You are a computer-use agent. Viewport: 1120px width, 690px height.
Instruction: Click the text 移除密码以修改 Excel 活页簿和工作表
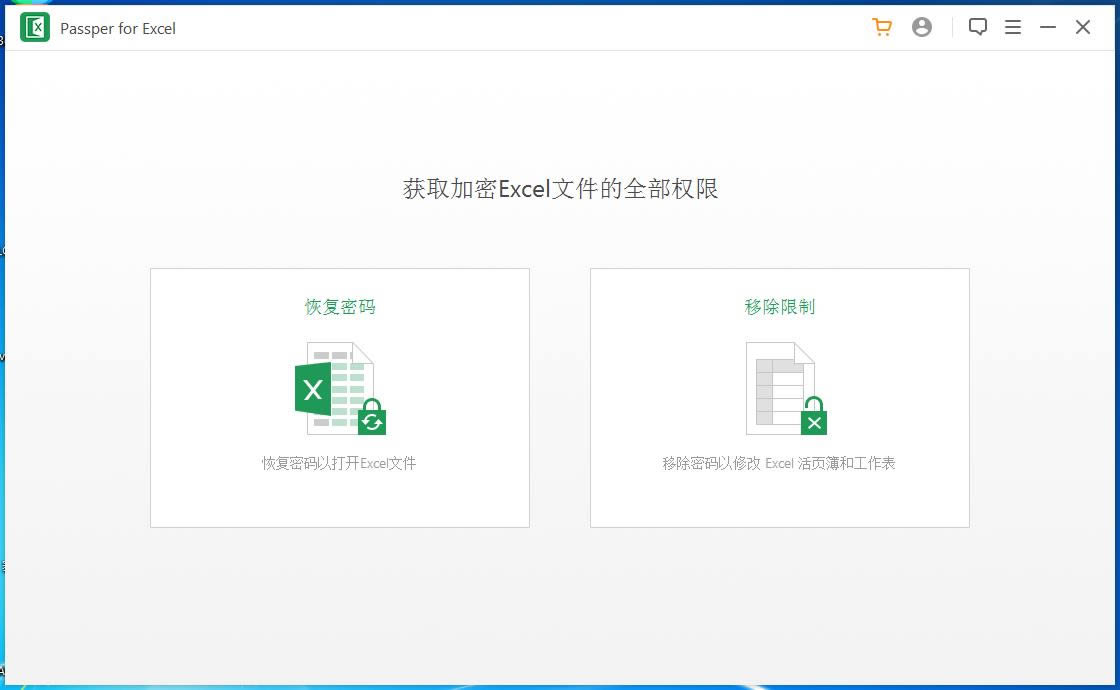pos(779,463)
